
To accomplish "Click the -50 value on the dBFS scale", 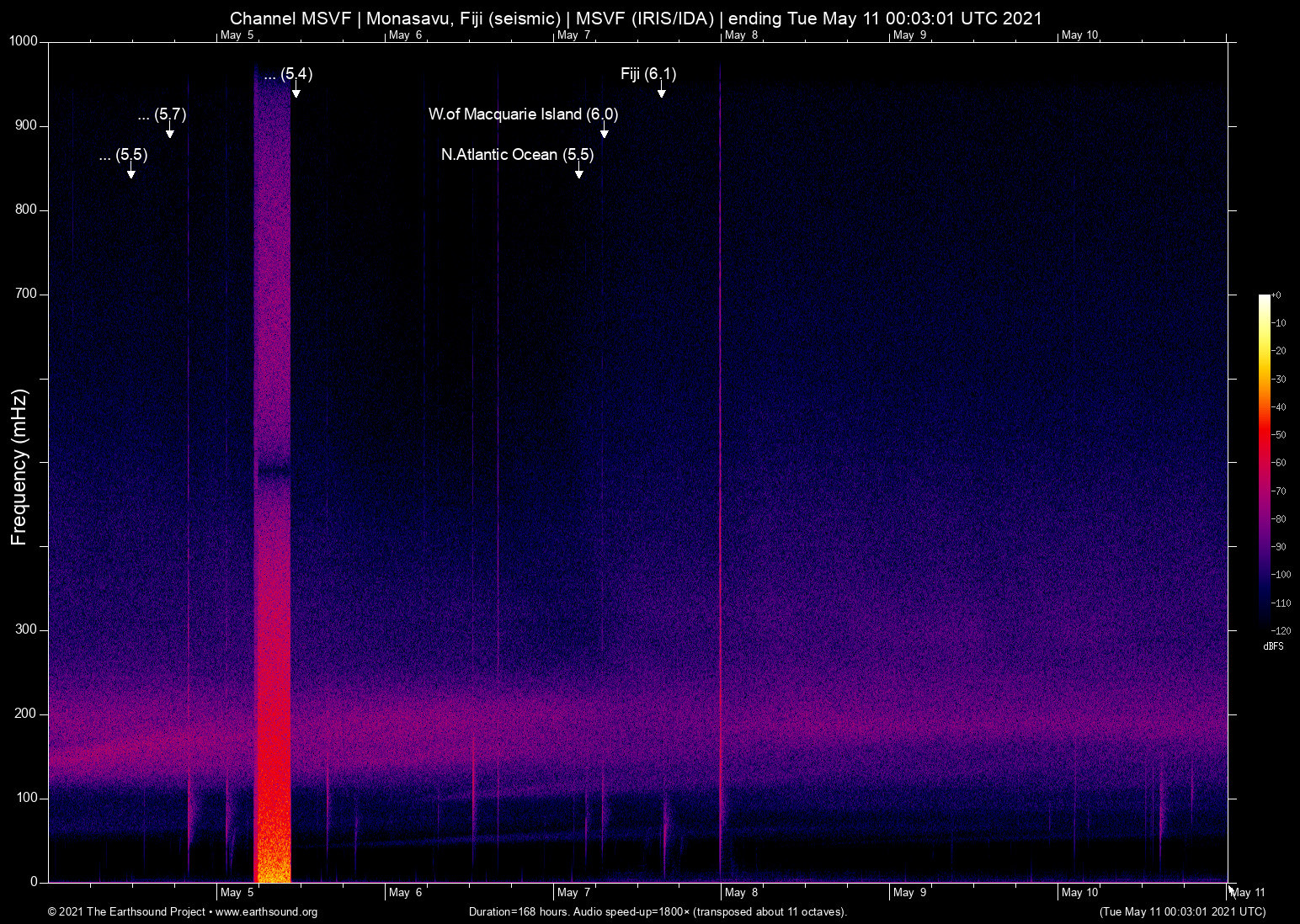I will 1279,435.
